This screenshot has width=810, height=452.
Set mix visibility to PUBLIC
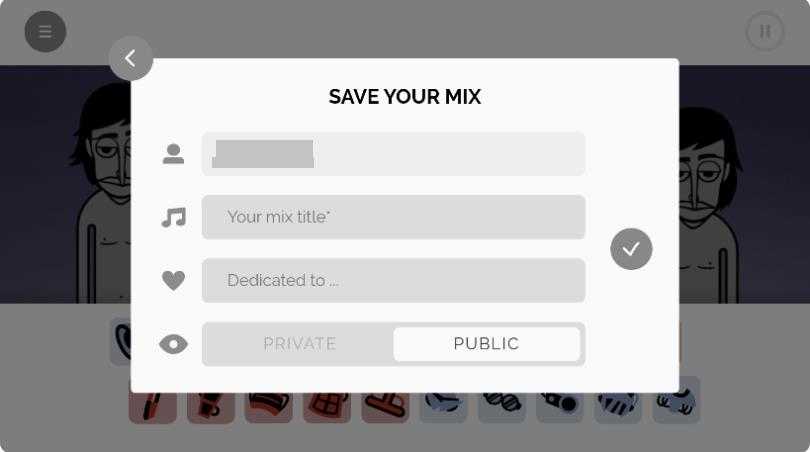pyautogui.click(x=486, y=344)
